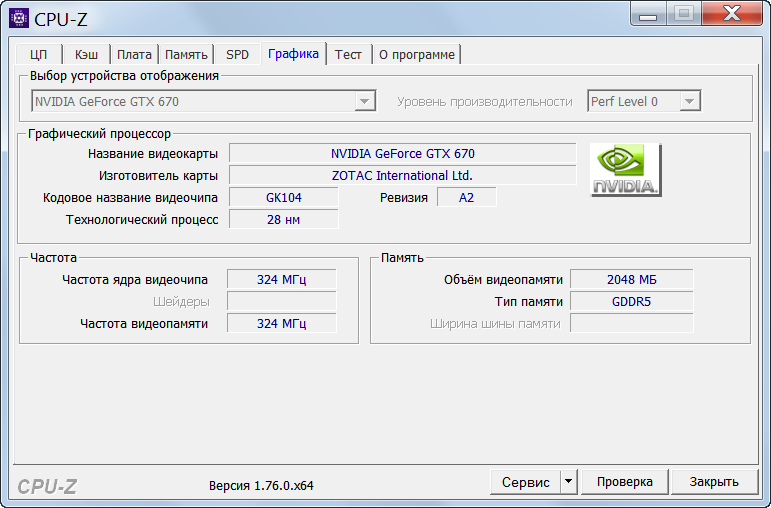Click the NVIDIA logo image
771x508 pixels.
626,170
